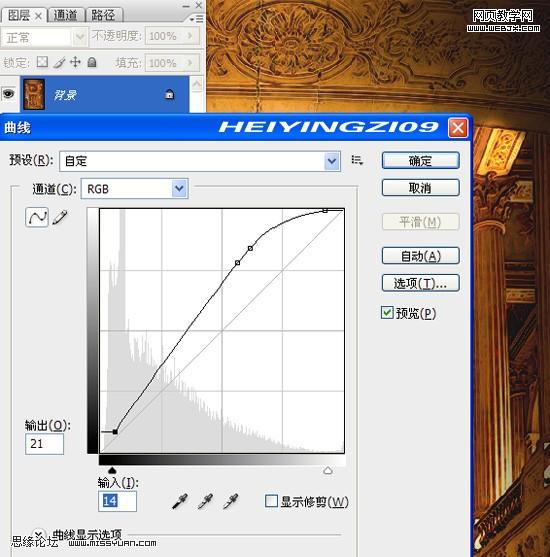Open the 不透明度 opacity slider arrow
550x557 pixels.
click(x=190, y=36)
